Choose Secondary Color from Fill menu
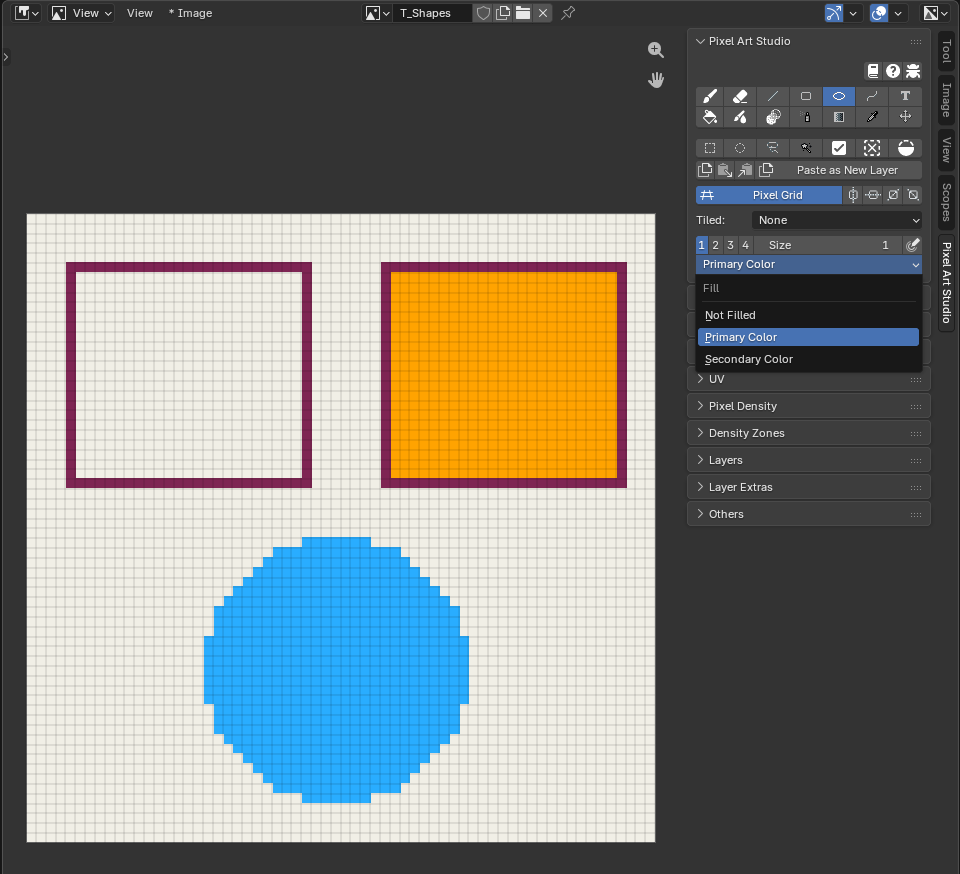The image size is (960, 874). (808, 359)
